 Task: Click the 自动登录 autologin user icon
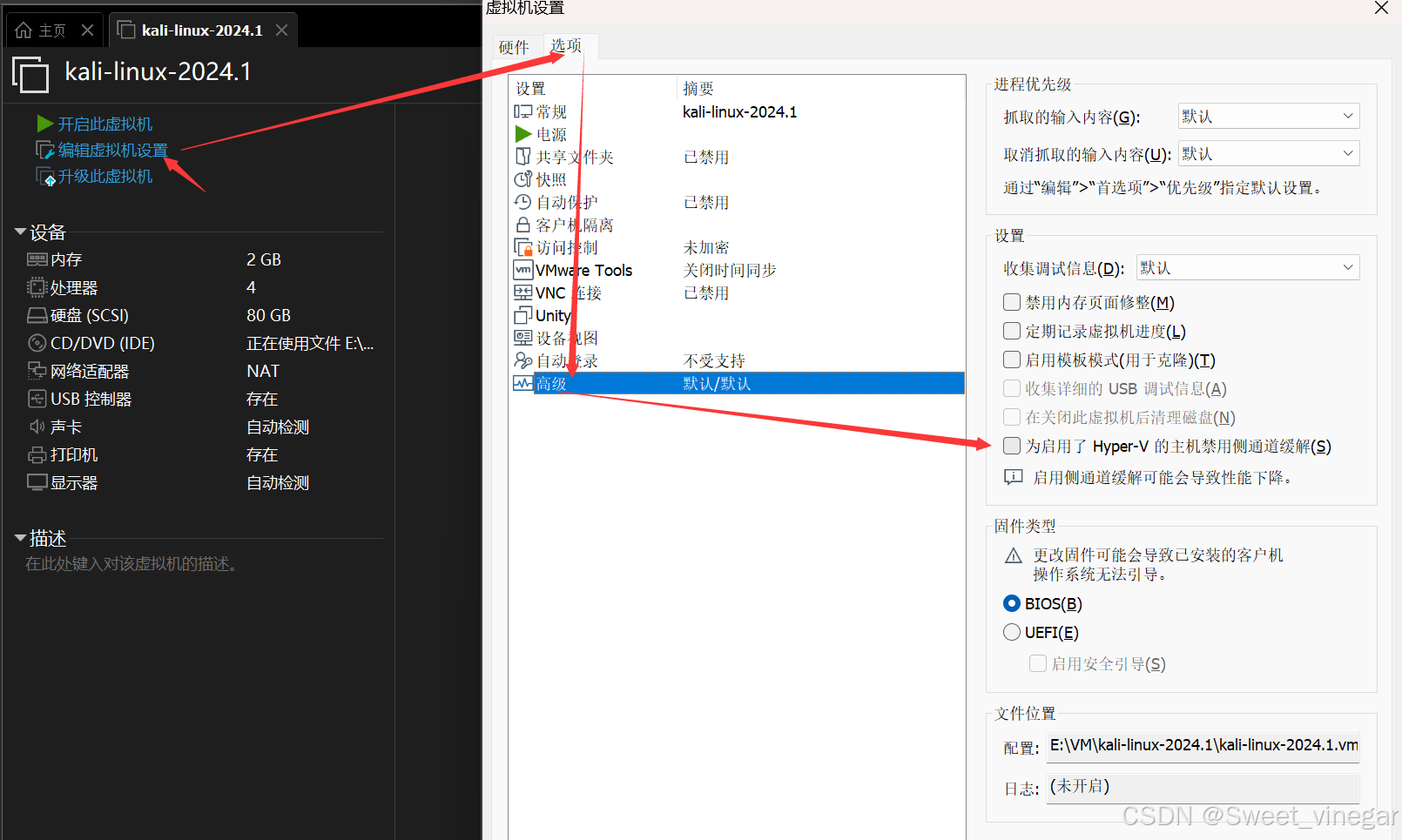click(x=522, y=360)
